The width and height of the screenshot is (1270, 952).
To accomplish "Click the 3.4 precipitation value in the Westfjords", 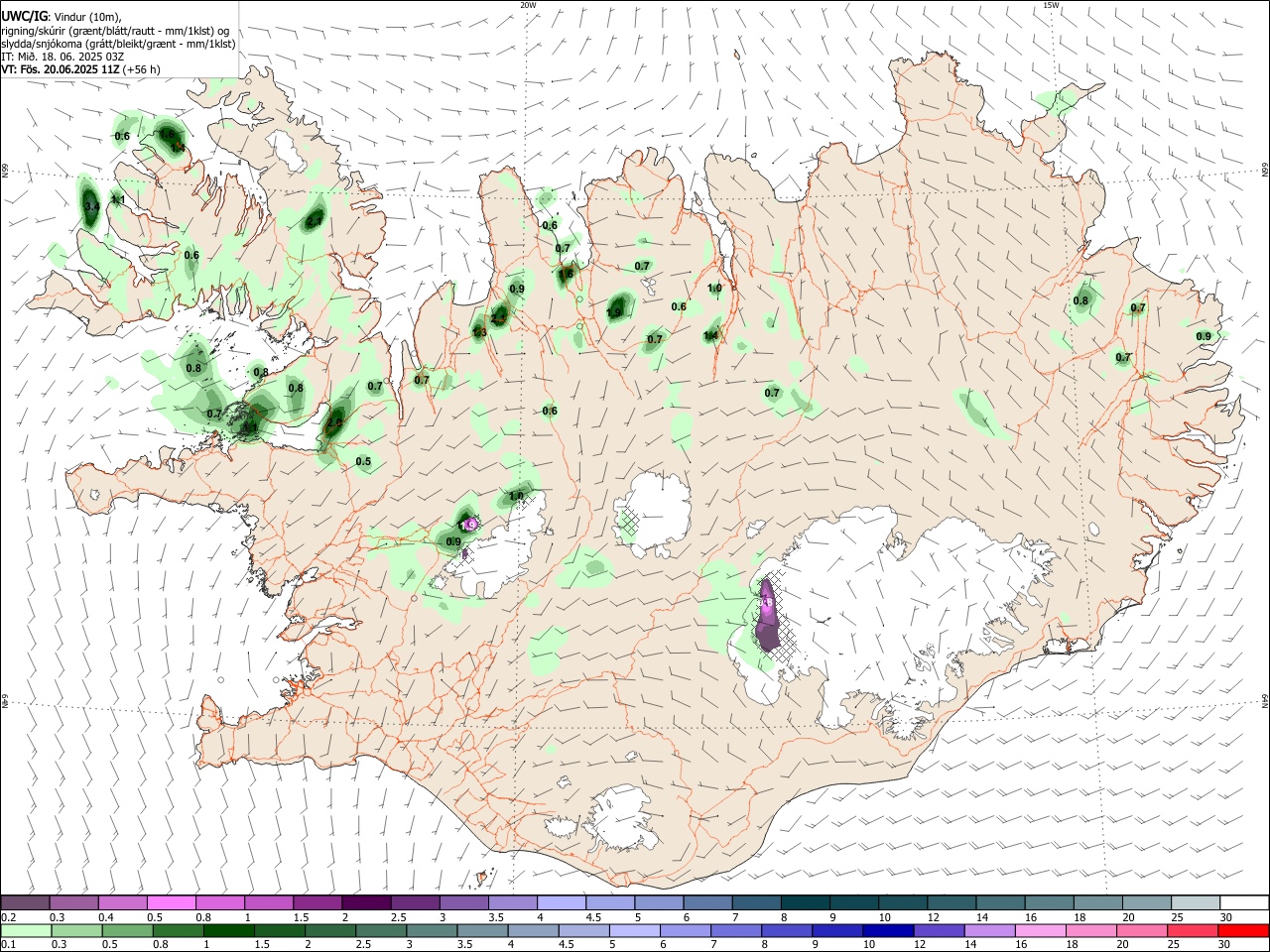I will point(91,206).
